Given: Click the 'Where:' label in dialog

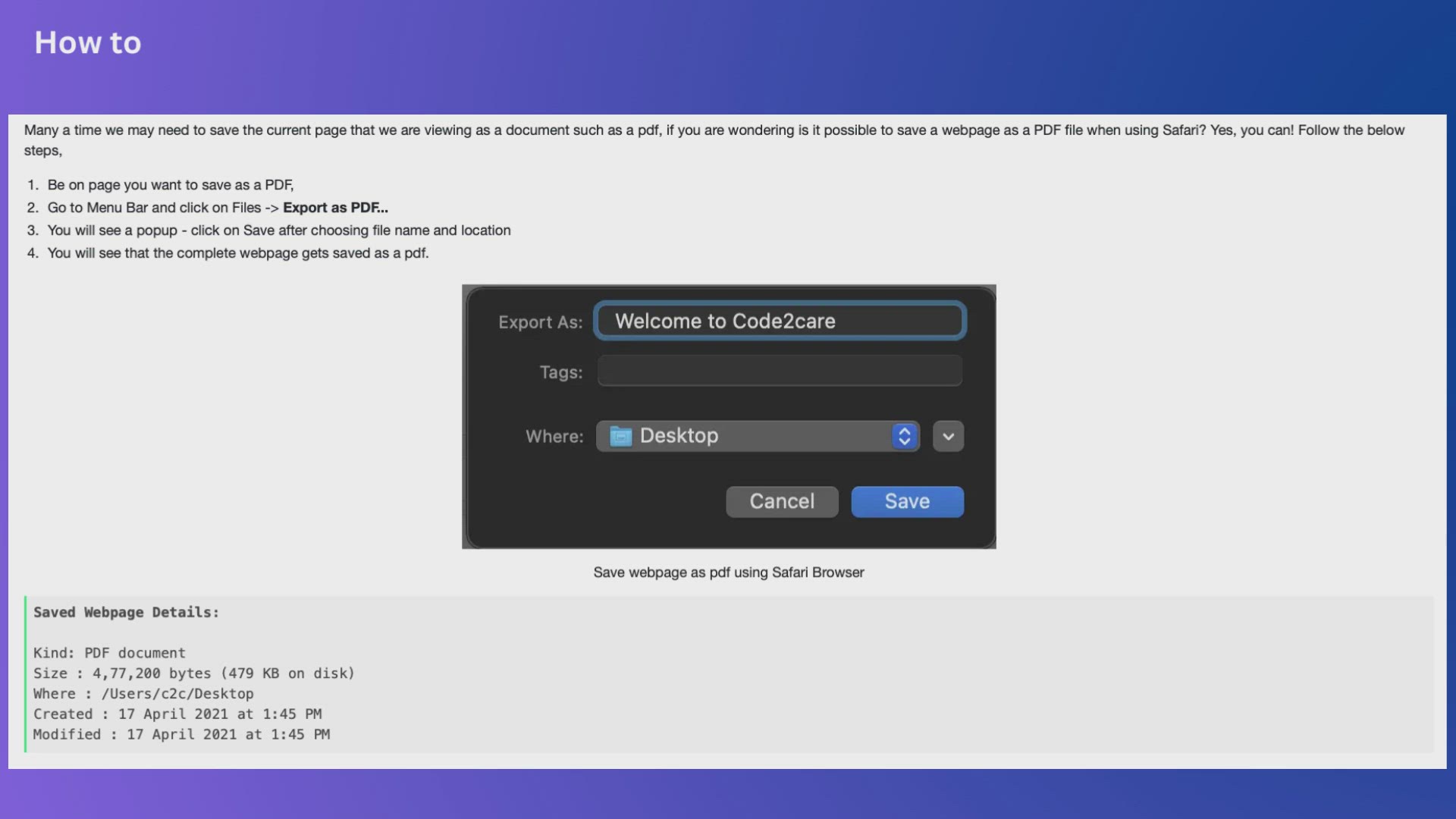Looking at the screenshot, I should (x=554, y=437).
